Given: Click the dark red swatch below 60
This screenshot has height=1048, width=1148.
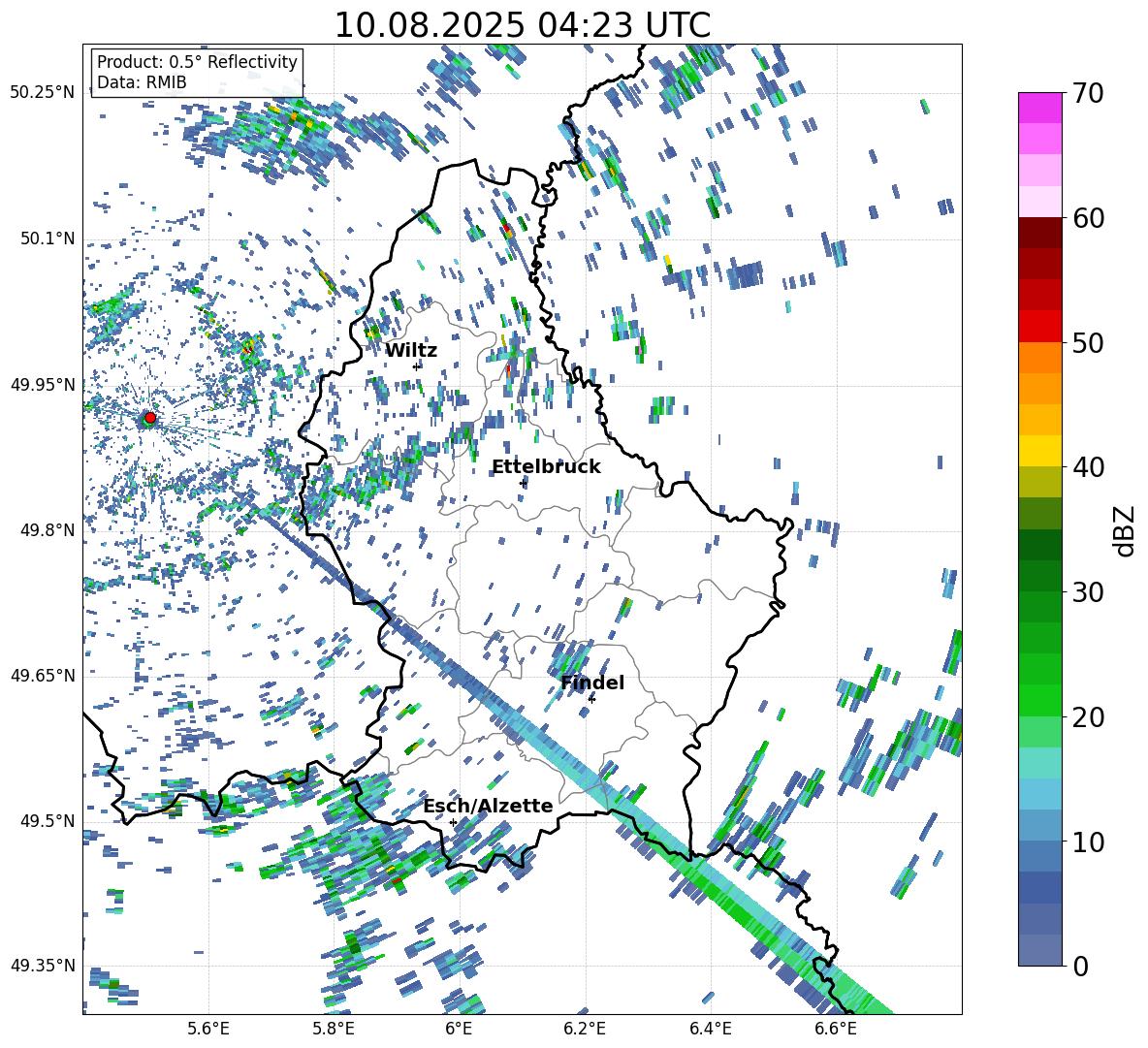Looking at the screenshot, I should click(x=1040, y=233).
